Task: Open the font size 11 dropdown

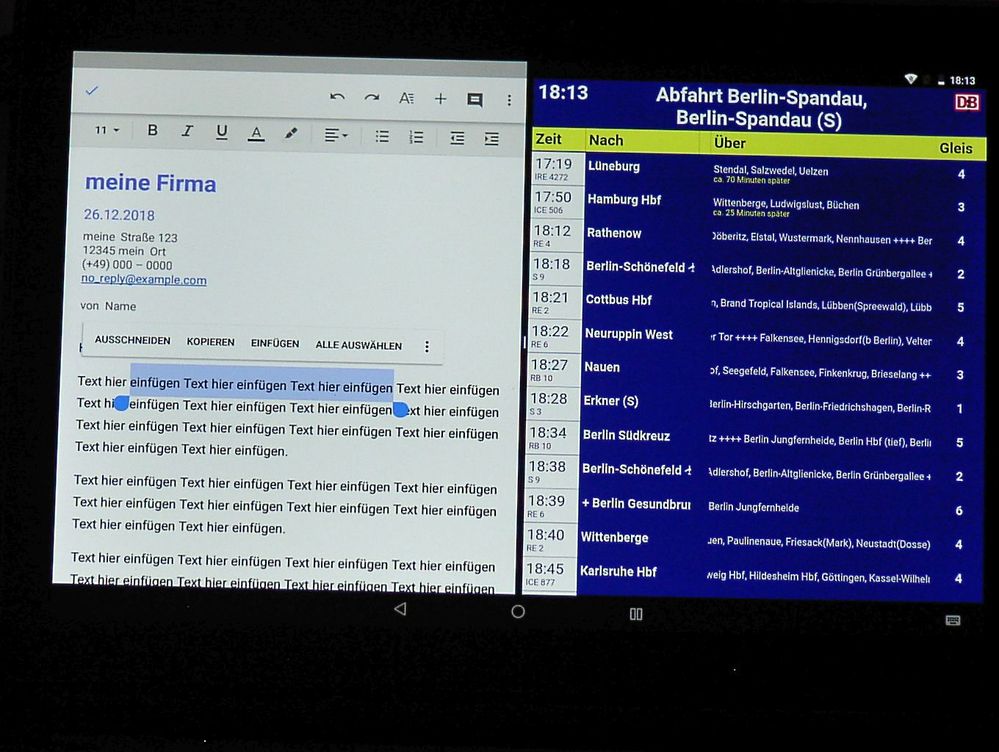Action: point(106,130)
